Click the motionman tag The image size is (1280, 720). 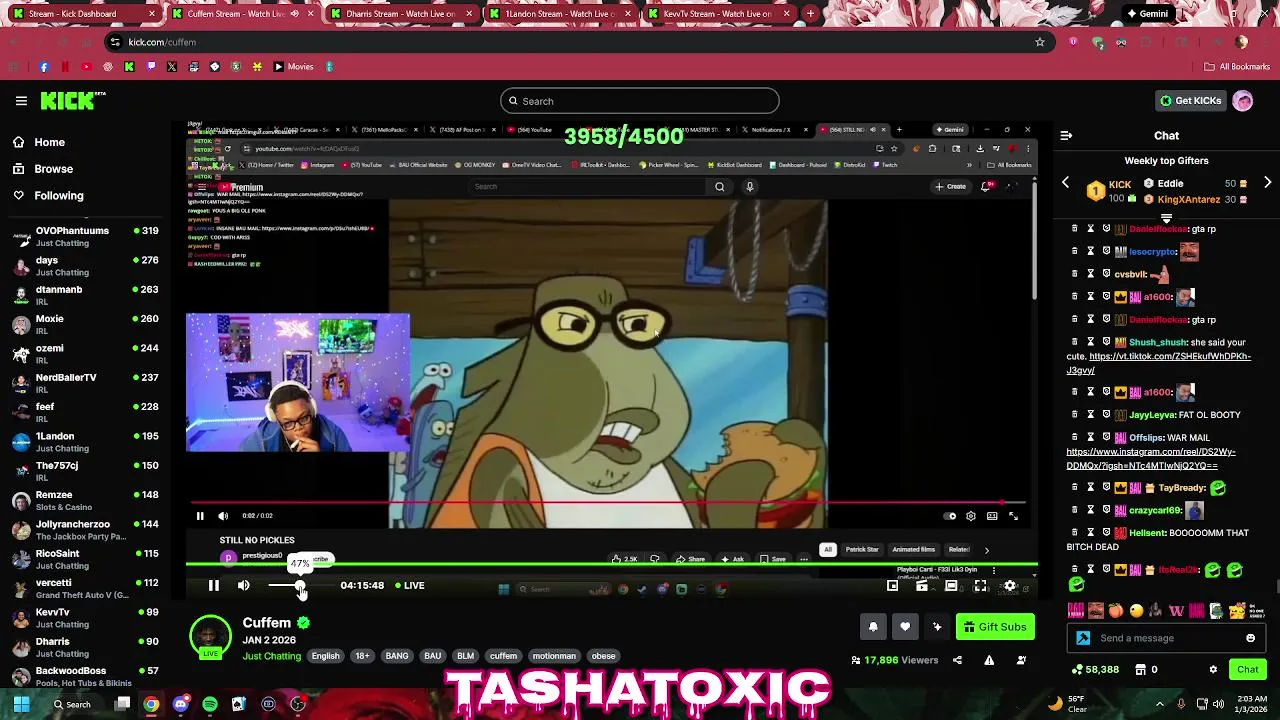(554, 656)
